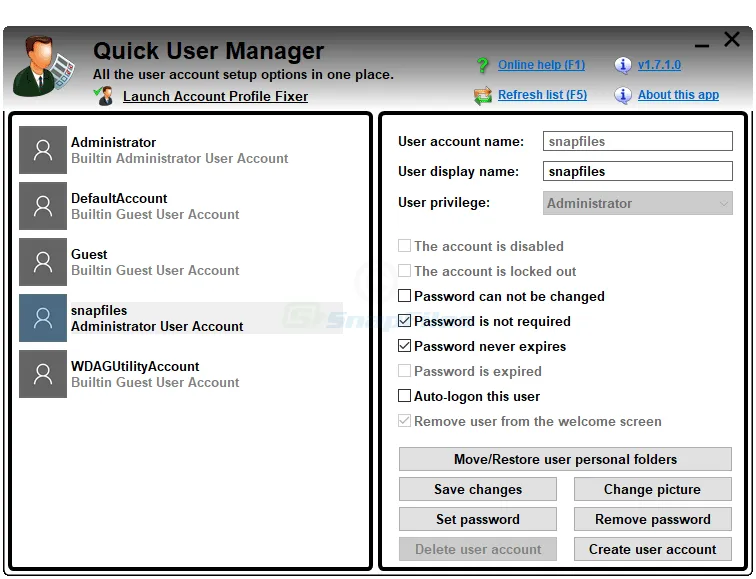Open the Online help (F1) link
756x579 pixels.
tap(541, 65)
